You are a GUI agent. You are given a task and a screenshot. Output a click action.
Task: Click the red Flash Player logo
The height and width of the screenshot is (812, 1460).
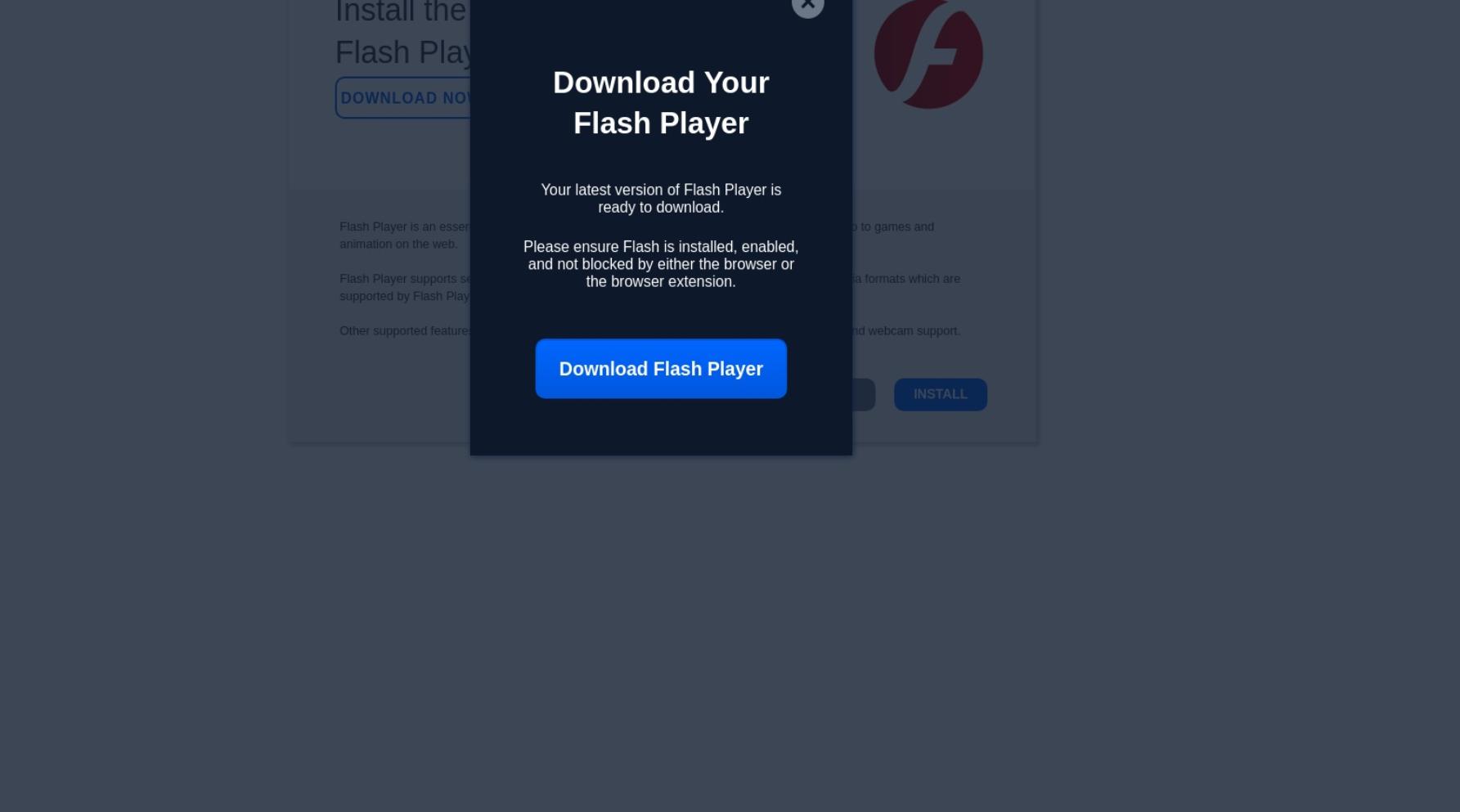(928, 54)
